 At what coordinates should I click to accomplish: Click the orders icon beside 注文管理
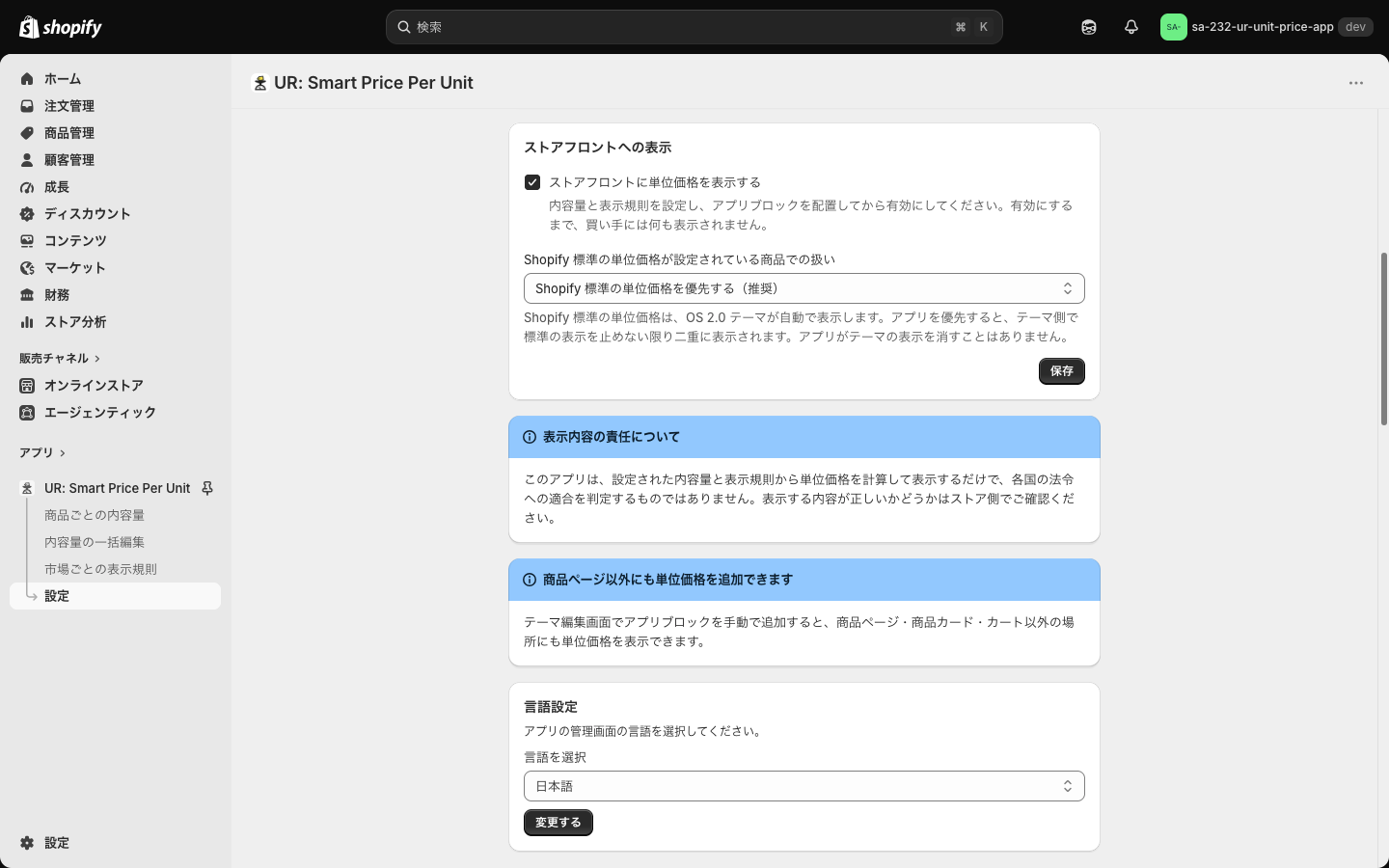click(27, 106)
